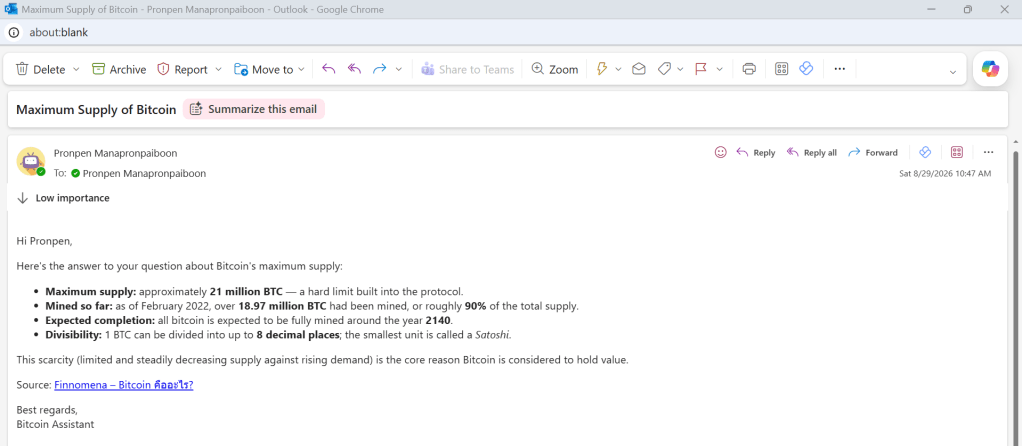Open message header More actions ellipsis
The height and width of the screenshot is (446, 1022).
pyautogui.click(x=988, y=152)
